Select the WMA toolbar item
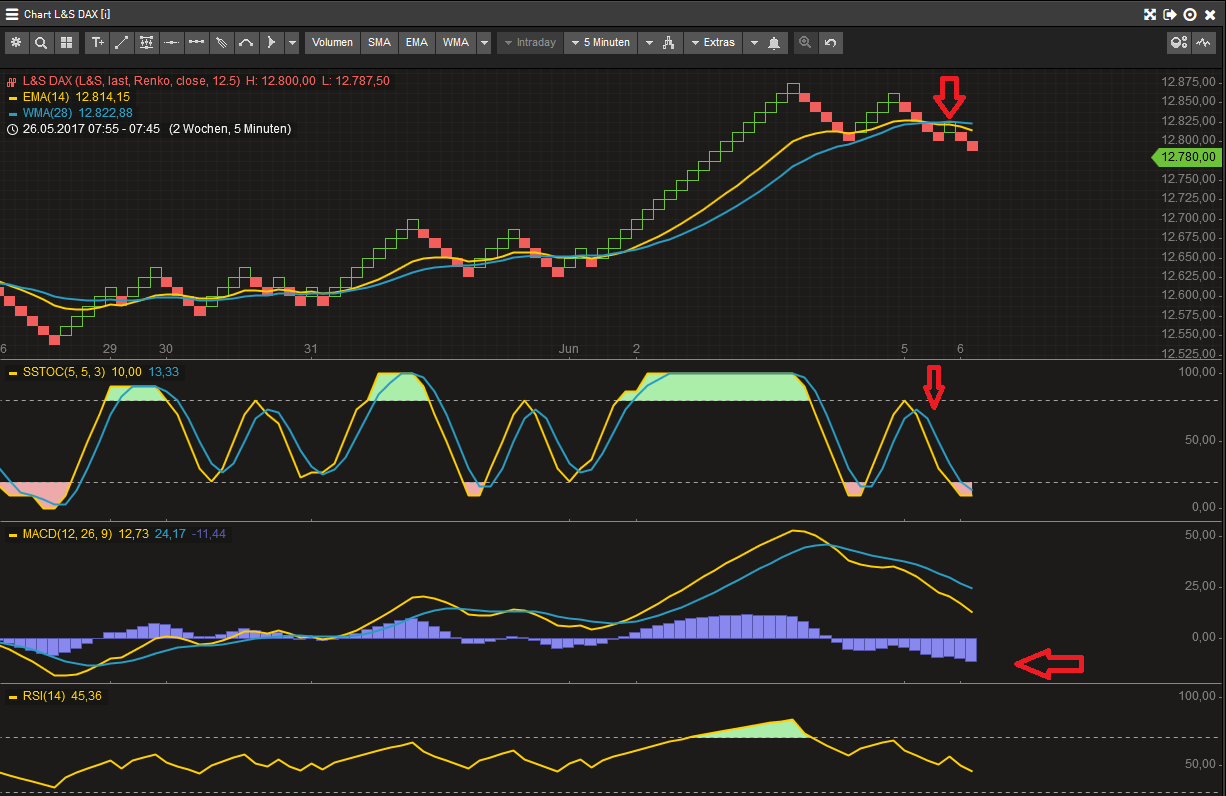Screen dimensions: 1226x796 [x=456, y=42]
